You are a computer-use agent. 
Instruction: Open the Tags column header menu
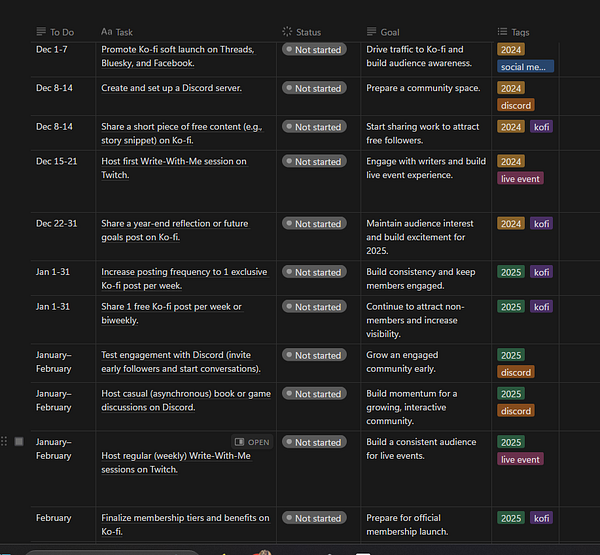point(522,32)
